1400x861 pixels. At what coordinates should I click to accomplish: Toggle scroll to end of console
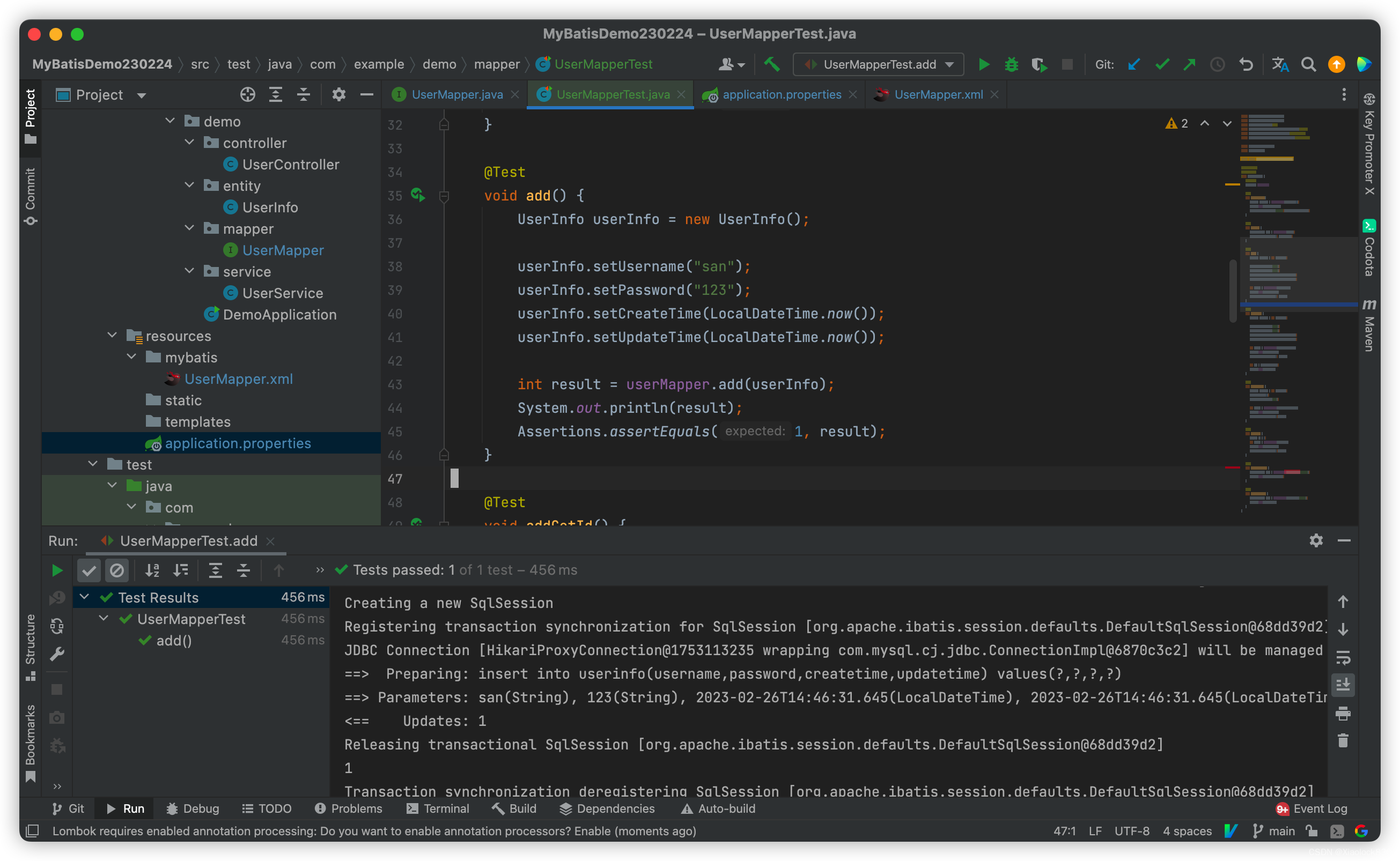pos(1343,685)
